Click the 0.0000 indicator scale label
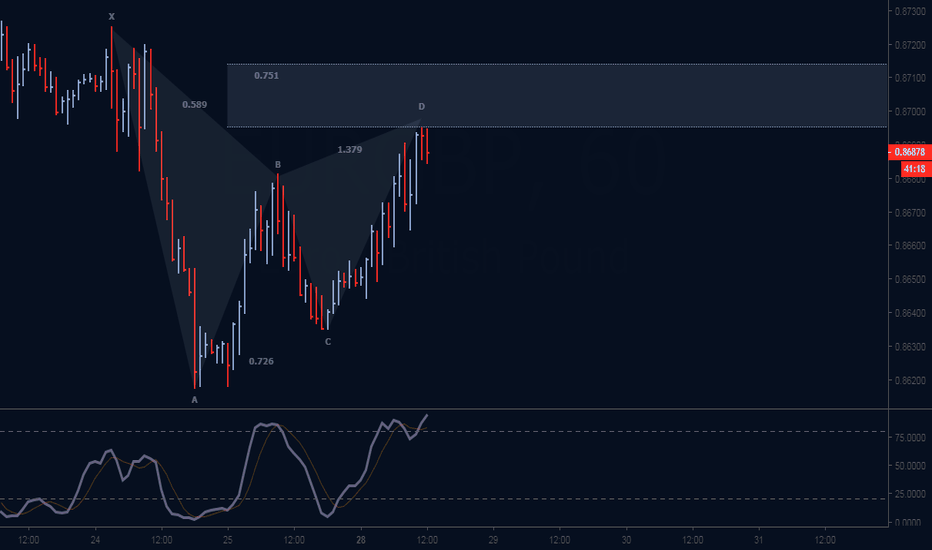932x550 pixels. pos(910,523)
